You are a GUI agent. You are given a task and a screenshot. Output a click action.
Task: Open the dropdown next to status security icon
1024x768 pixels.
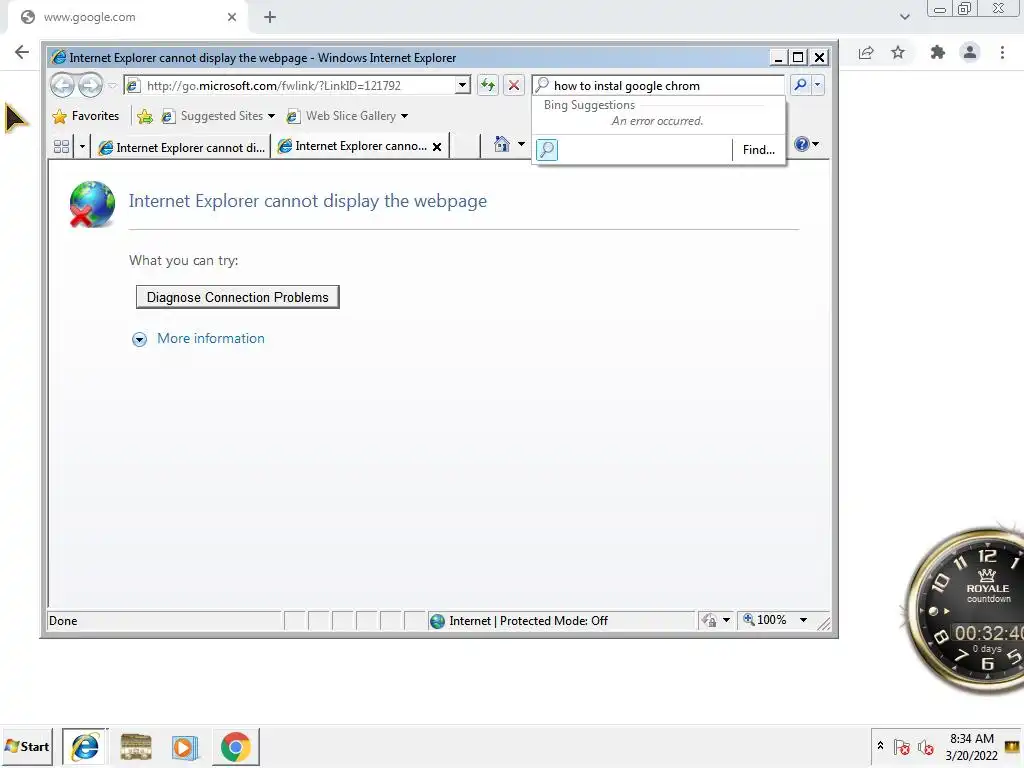tap(726, 620)
